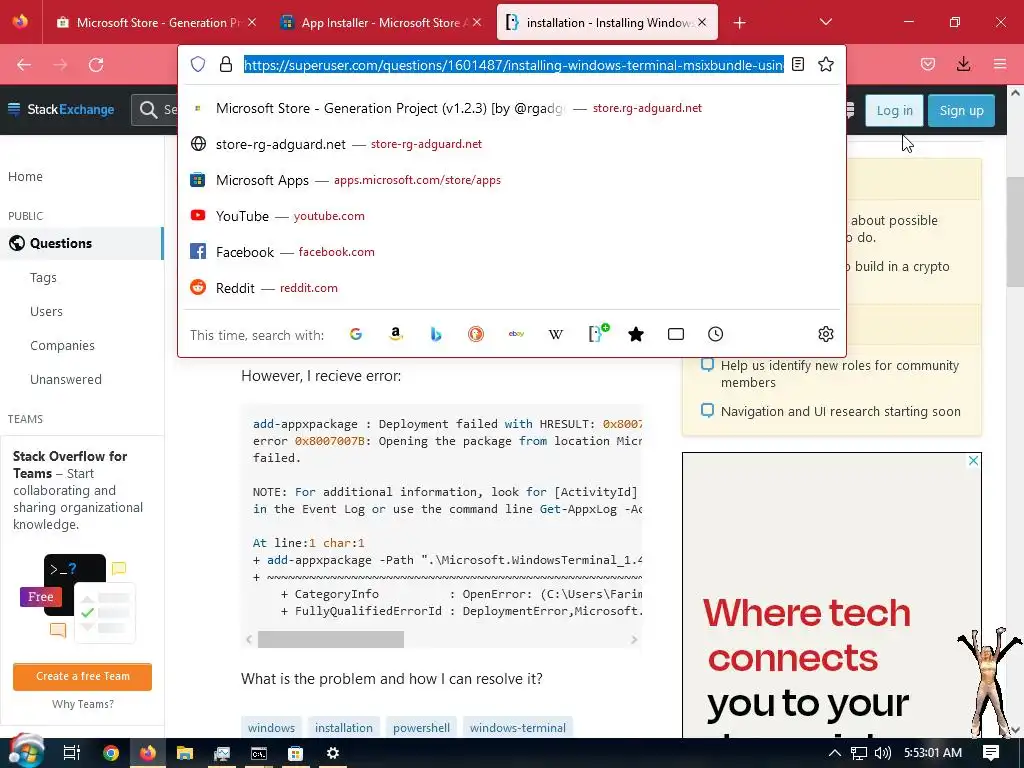Screen dimensions: 1024x768
Task: Switch to App Installer tab
Action: (x=379, y=23)
